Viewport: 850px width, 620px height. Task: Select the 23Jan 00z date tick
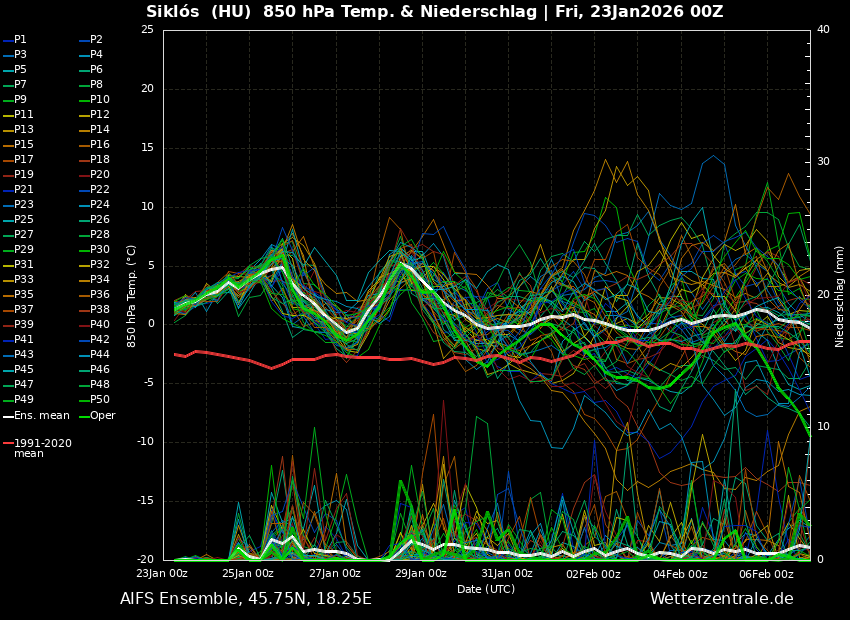click(162, 574)
